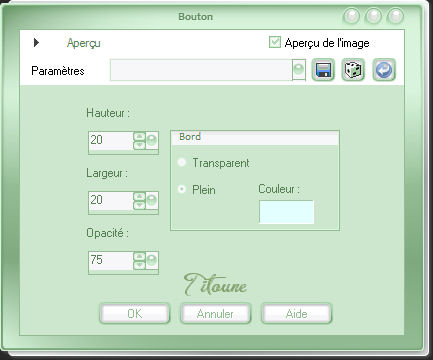
Task: Open help with the Aide button
Action: tap(296, 313)
